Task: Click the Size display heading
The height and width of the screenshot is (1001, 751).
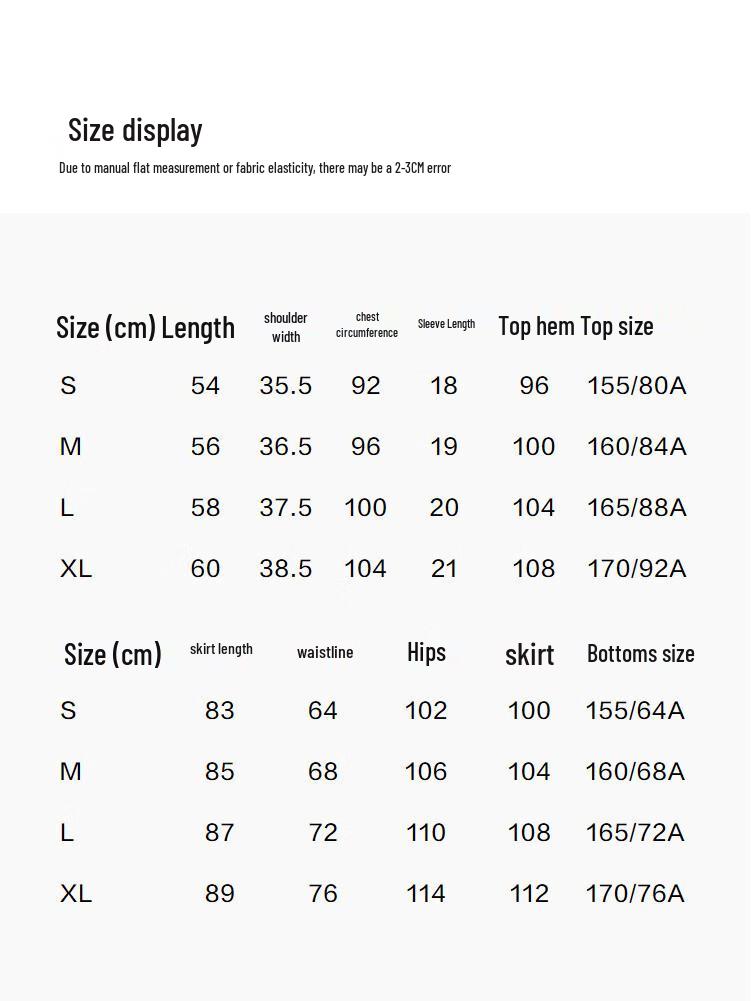Action: (x=135, y=131)
